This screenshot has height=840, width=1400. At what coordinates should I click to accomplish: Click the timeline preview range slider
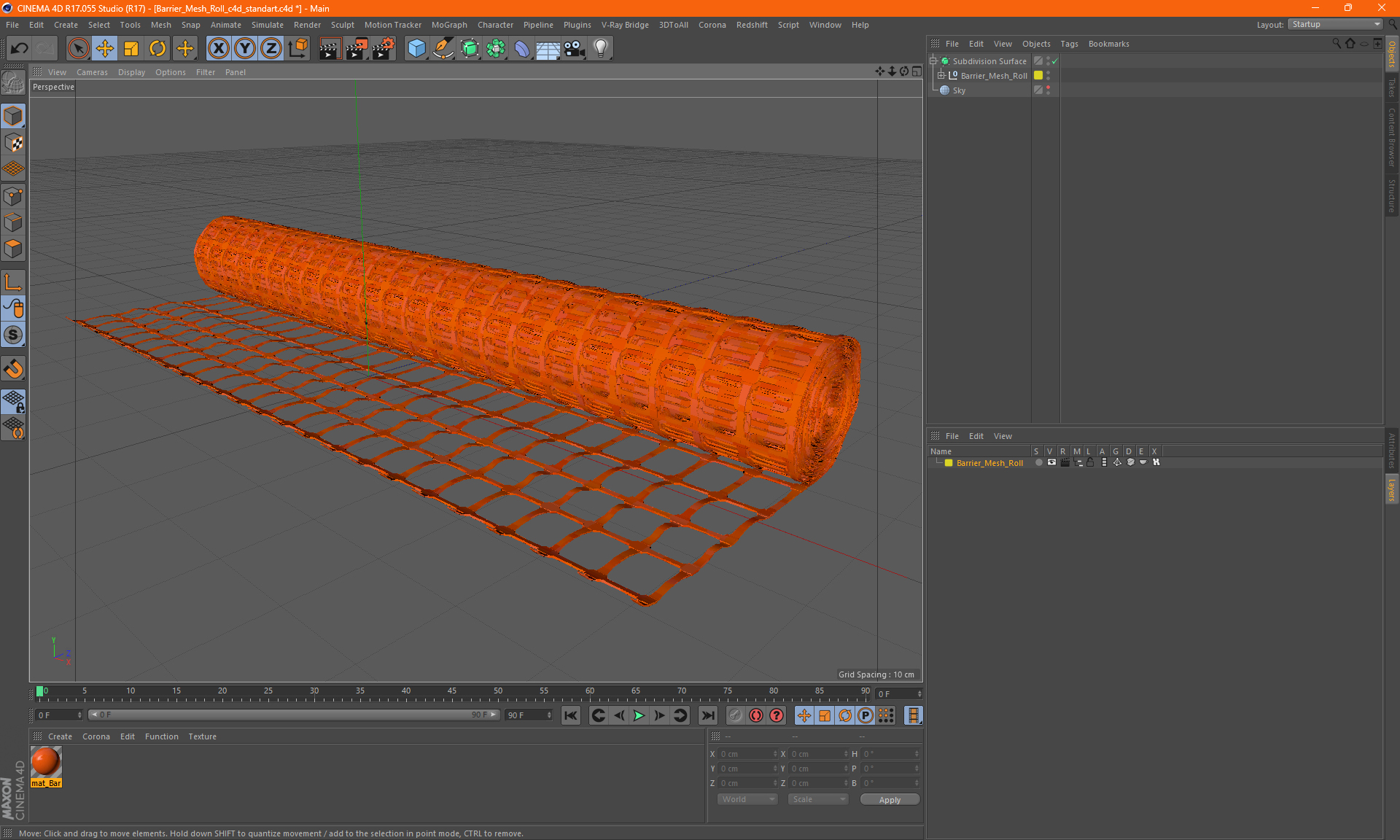[294, 715]
